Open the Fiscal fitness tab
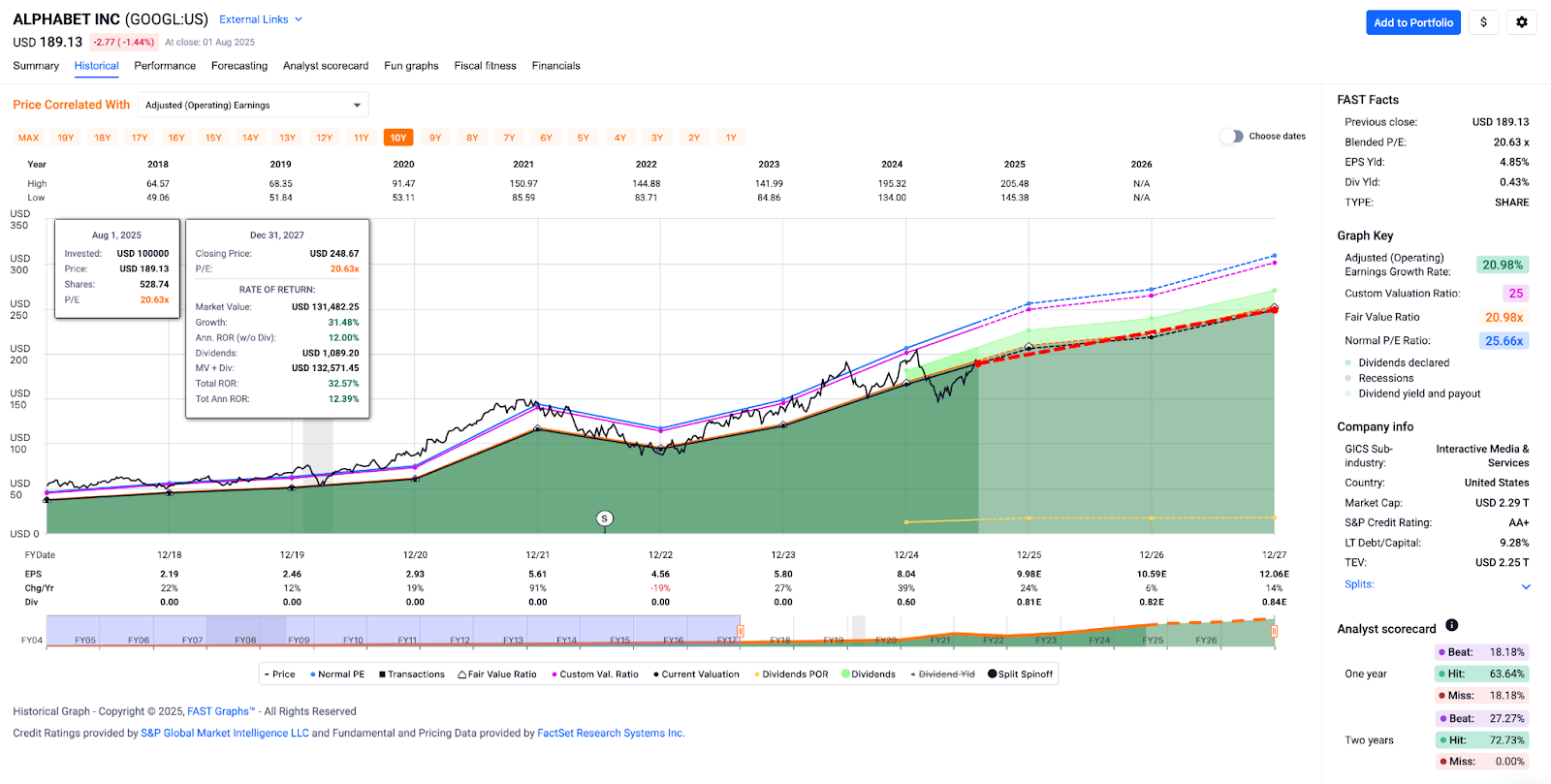The image size is (1551, 784). (x=485, y=66)
